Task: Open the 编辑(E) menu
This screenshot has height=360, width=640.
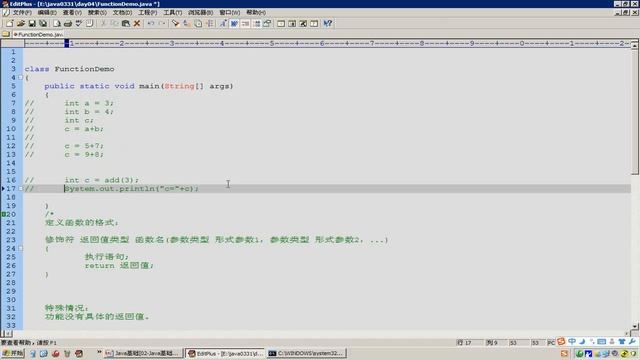Action: click(47, 13)
